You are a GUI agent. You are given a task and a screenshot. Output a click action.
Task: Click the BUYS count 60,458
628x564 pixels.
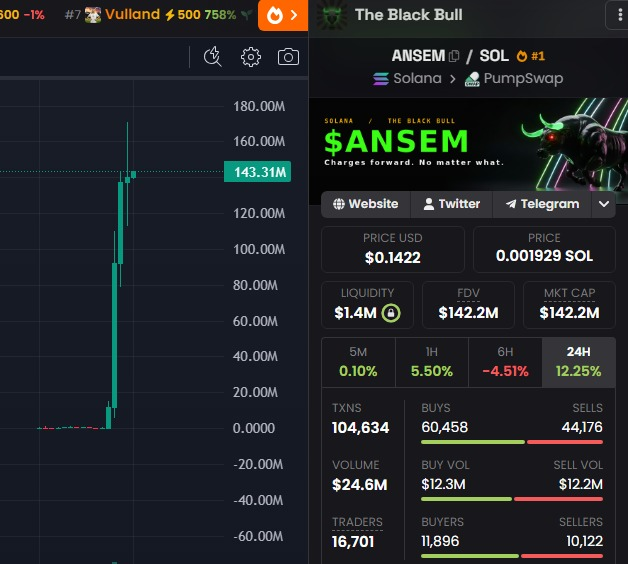444,427
